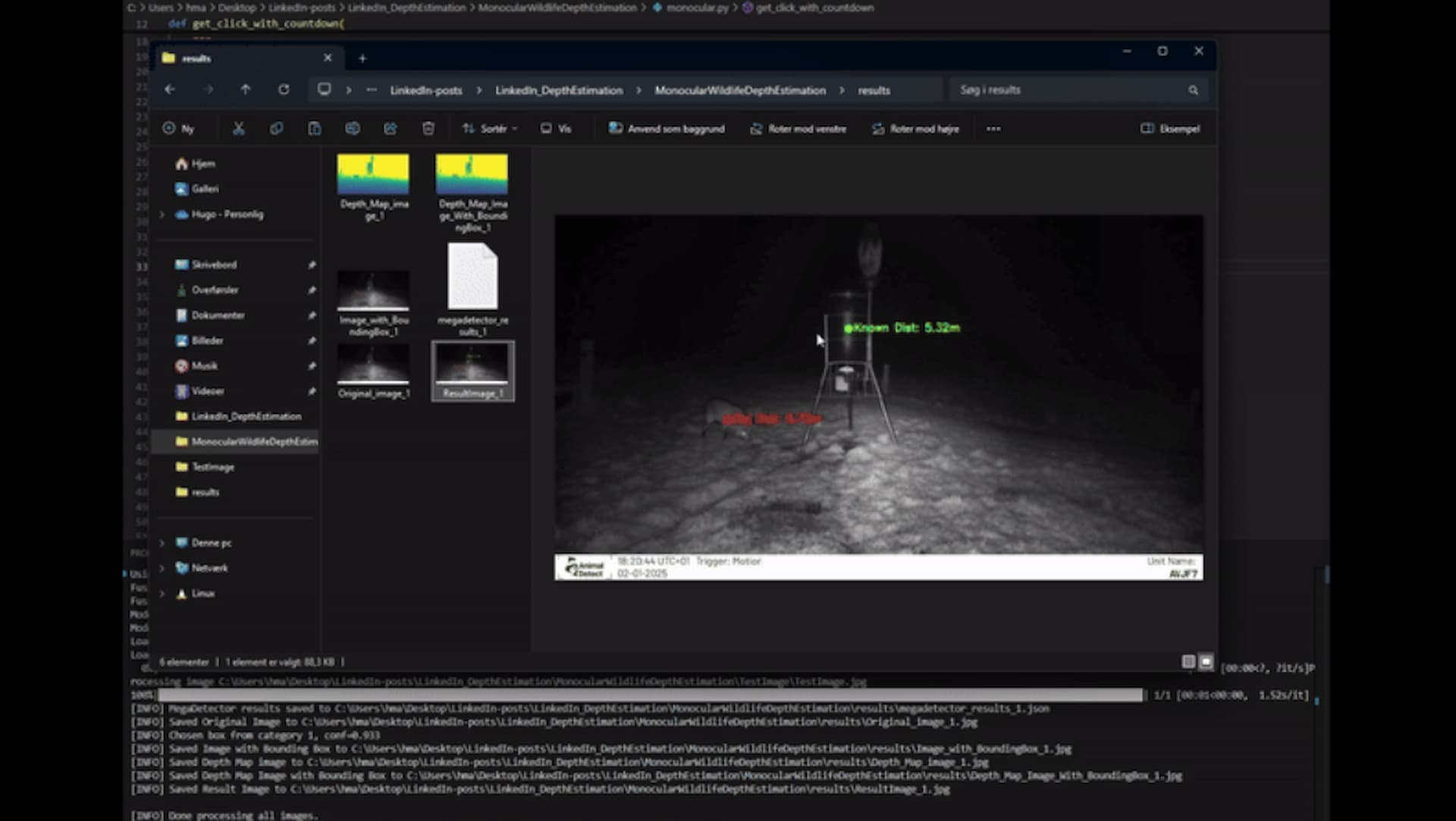The width and height of the screenshot is (1456, 821).
Task: Unpin Skrivebord using its pin icon
Action: point(312,265)
